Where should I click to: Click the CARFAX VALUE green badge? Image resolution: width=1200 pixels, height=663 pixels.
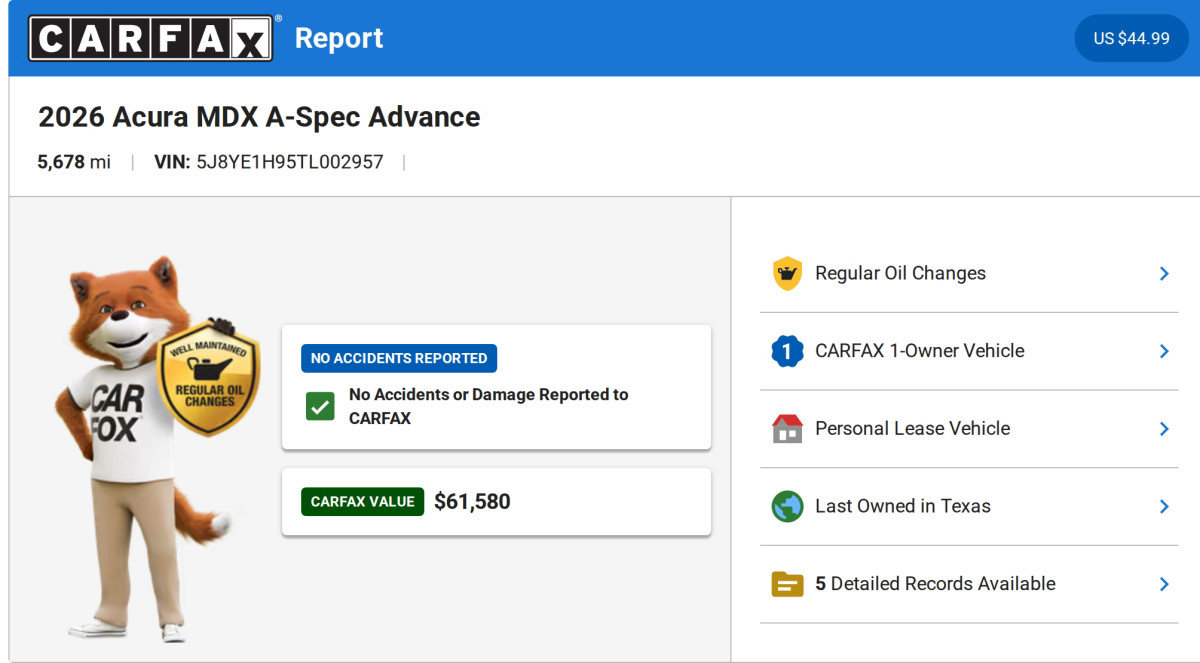coord(362,502)
